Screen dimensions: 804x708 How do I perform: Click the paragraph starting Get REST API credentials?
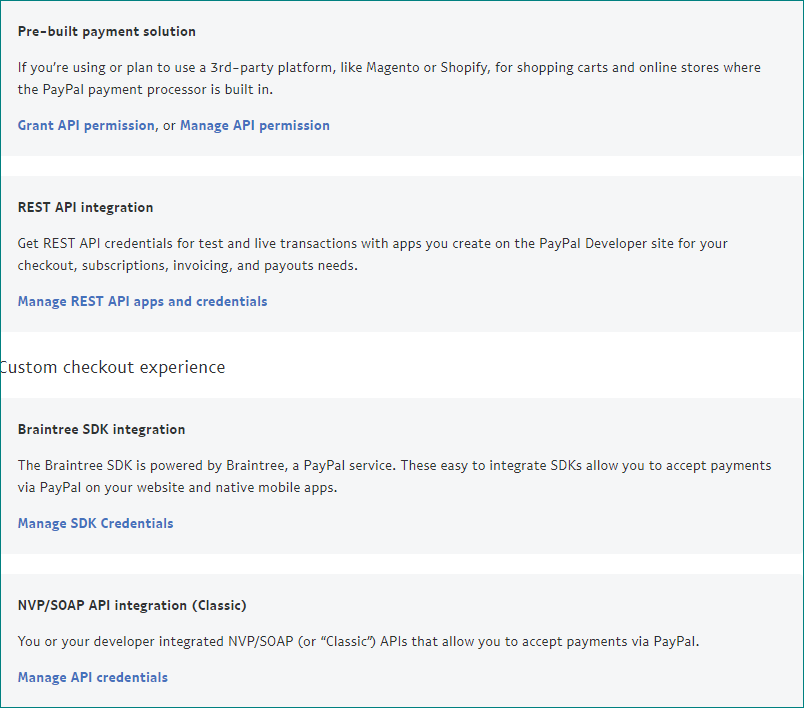pyautogui.click(x=373, y=254)
